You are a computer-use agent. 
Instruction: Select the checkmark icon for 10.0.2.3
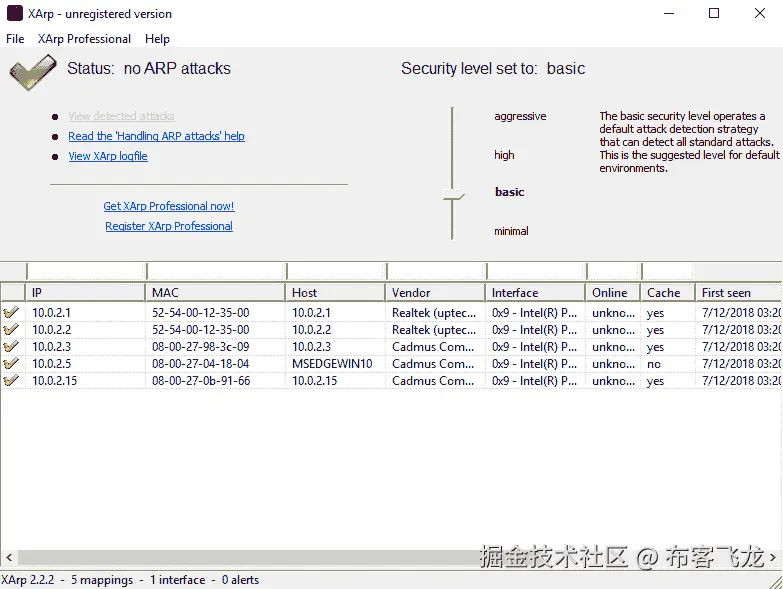coord(11,346)
